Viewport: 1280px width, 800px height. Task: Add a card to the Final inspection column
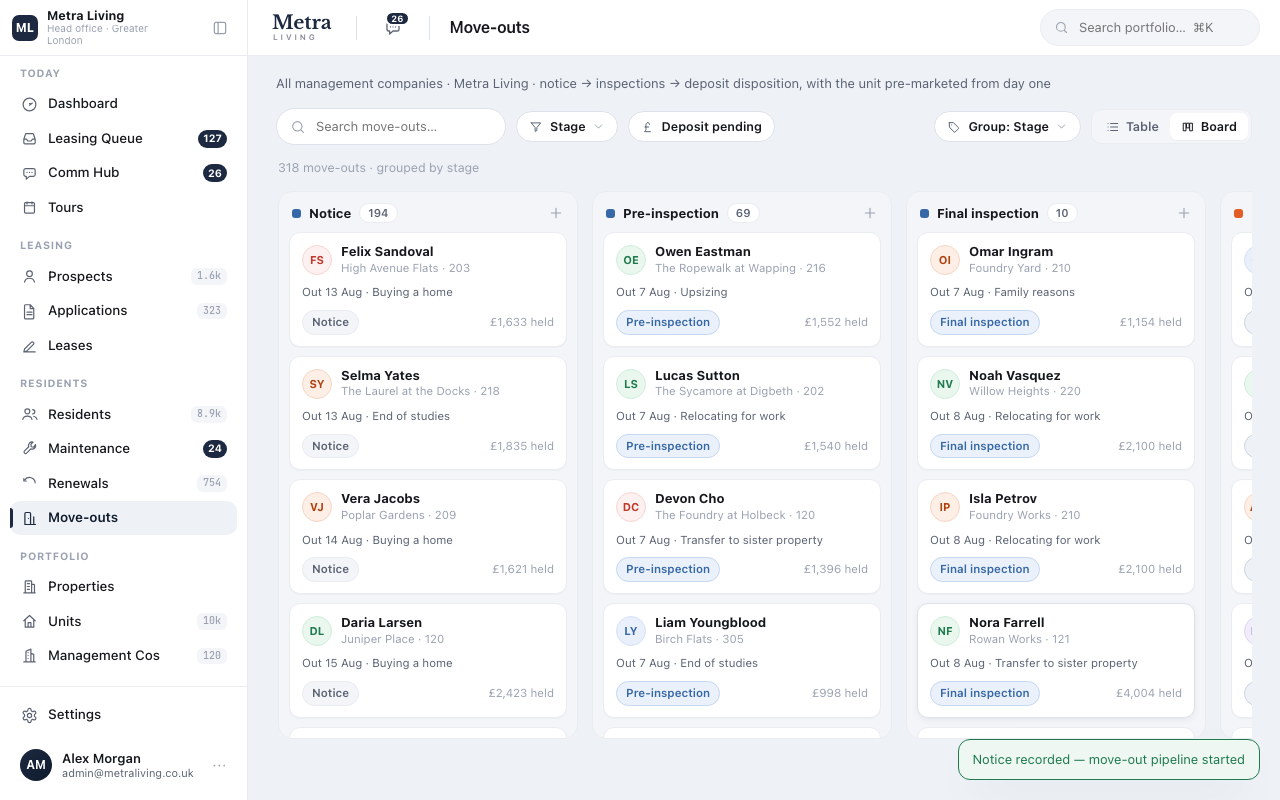1184,213
